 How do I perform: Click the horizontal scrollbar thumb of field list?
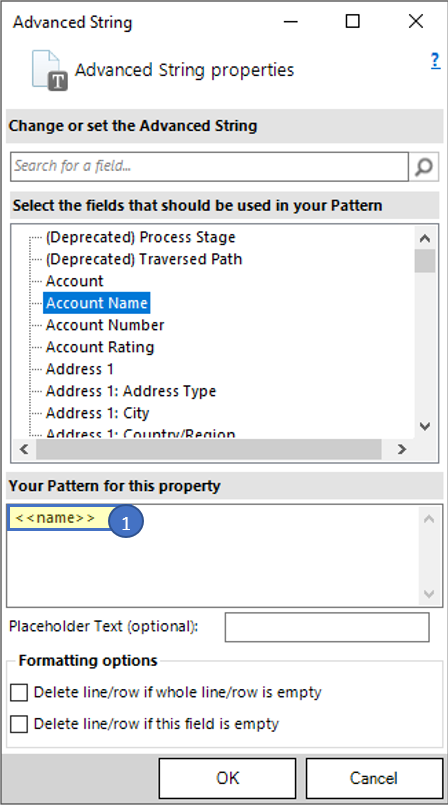[208, 449]
